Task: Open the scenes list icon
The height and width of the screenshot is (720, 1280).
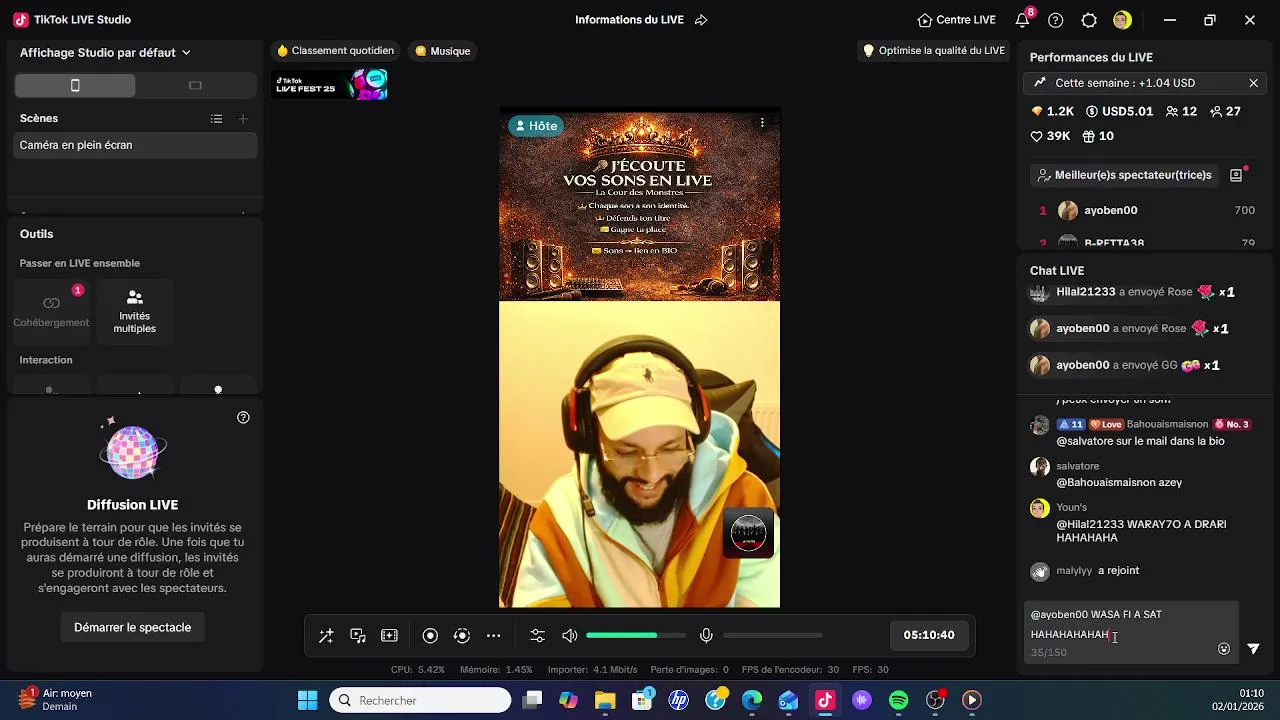Action: click(x=216, y=119)
